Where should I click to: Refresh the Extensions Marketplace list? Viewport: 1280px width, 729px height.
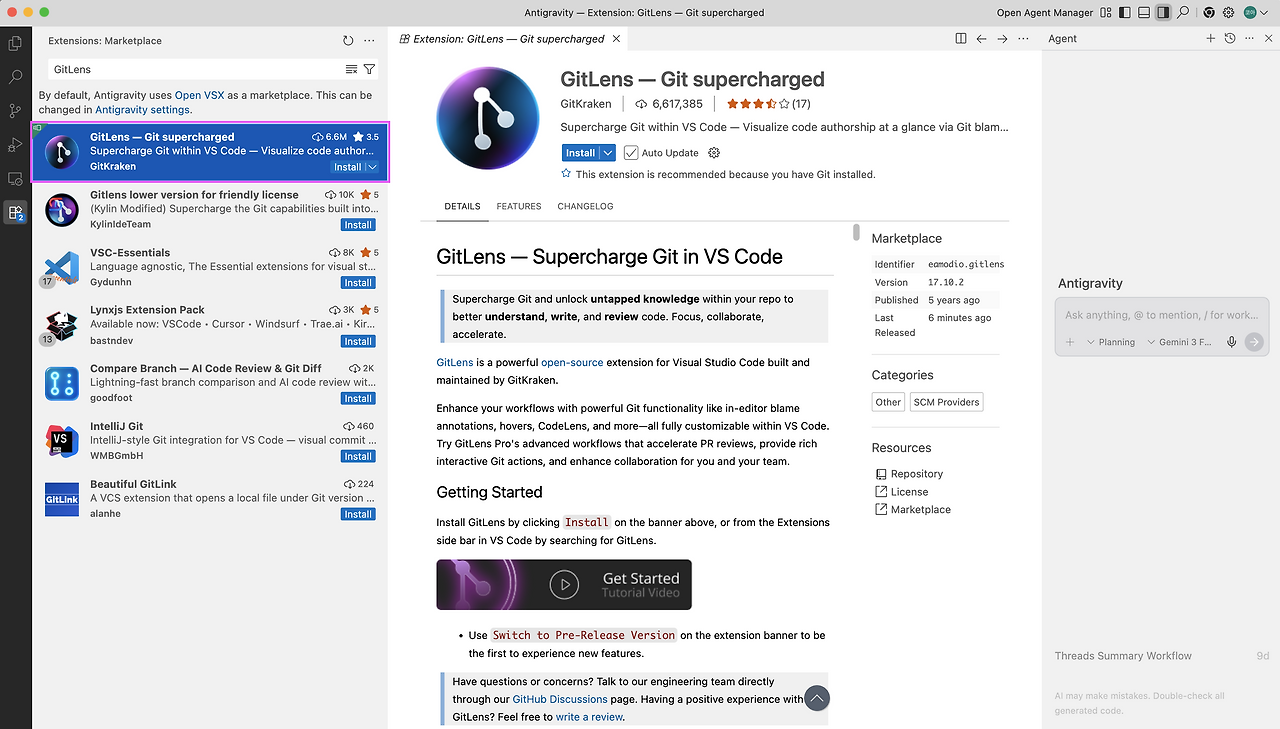[x=348, y=41]
